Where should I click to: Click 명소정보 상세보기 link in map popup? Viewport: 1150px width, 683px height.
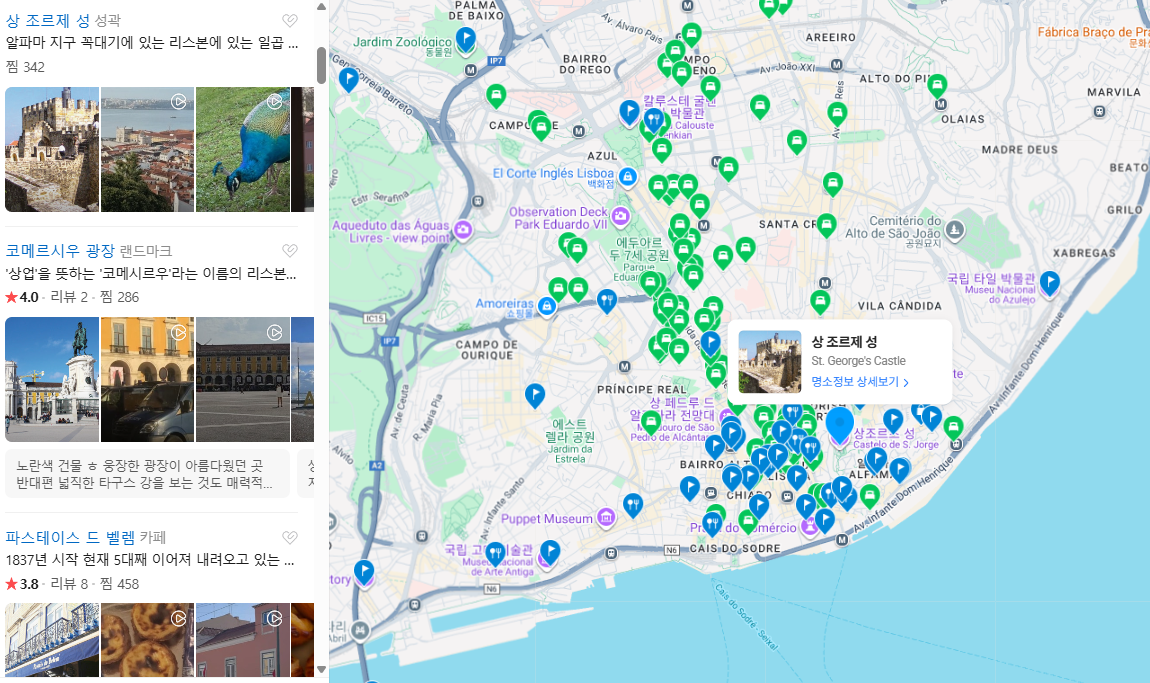860,382
